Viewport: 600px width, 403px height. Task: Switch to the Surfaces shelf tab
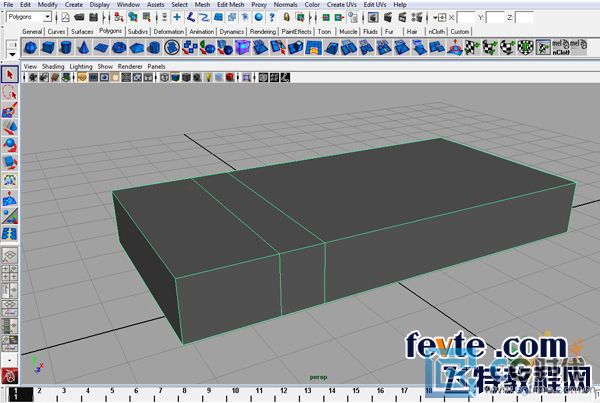click(82, 31)
